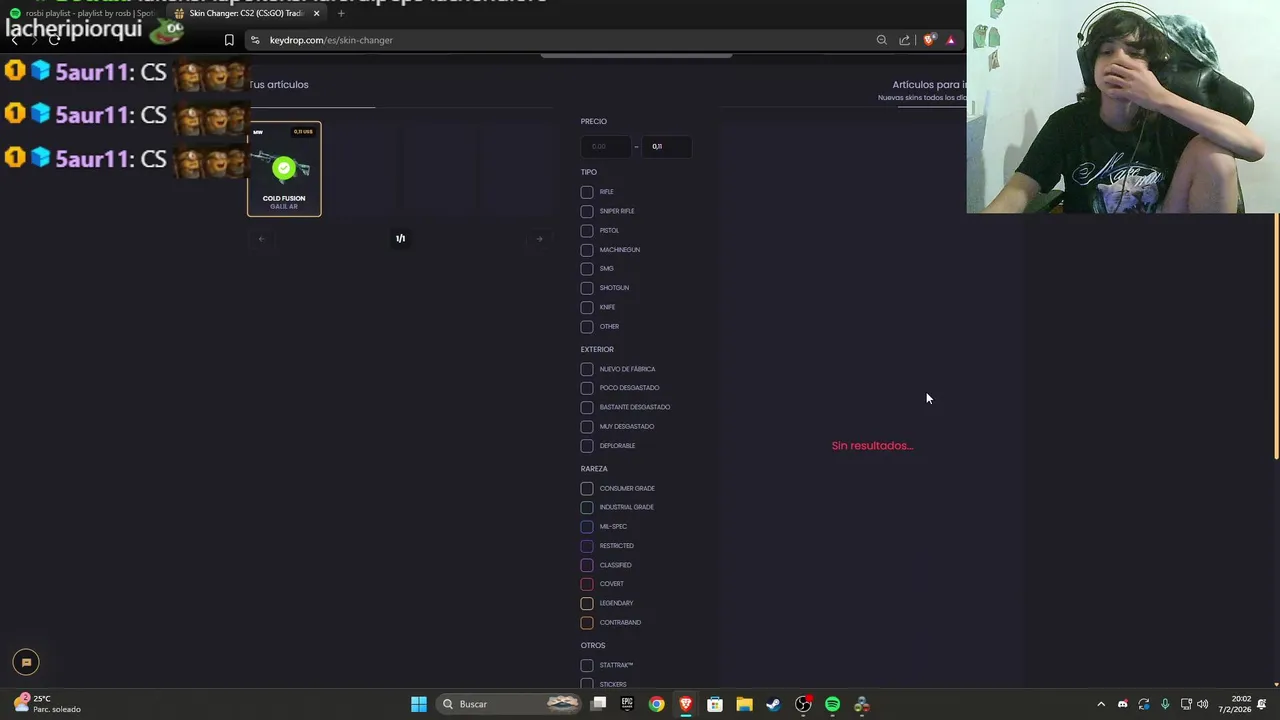Toggle the SMG type checkbox
The height and width of the screenshot is (720, 1280).
click(x=587, y=269)
